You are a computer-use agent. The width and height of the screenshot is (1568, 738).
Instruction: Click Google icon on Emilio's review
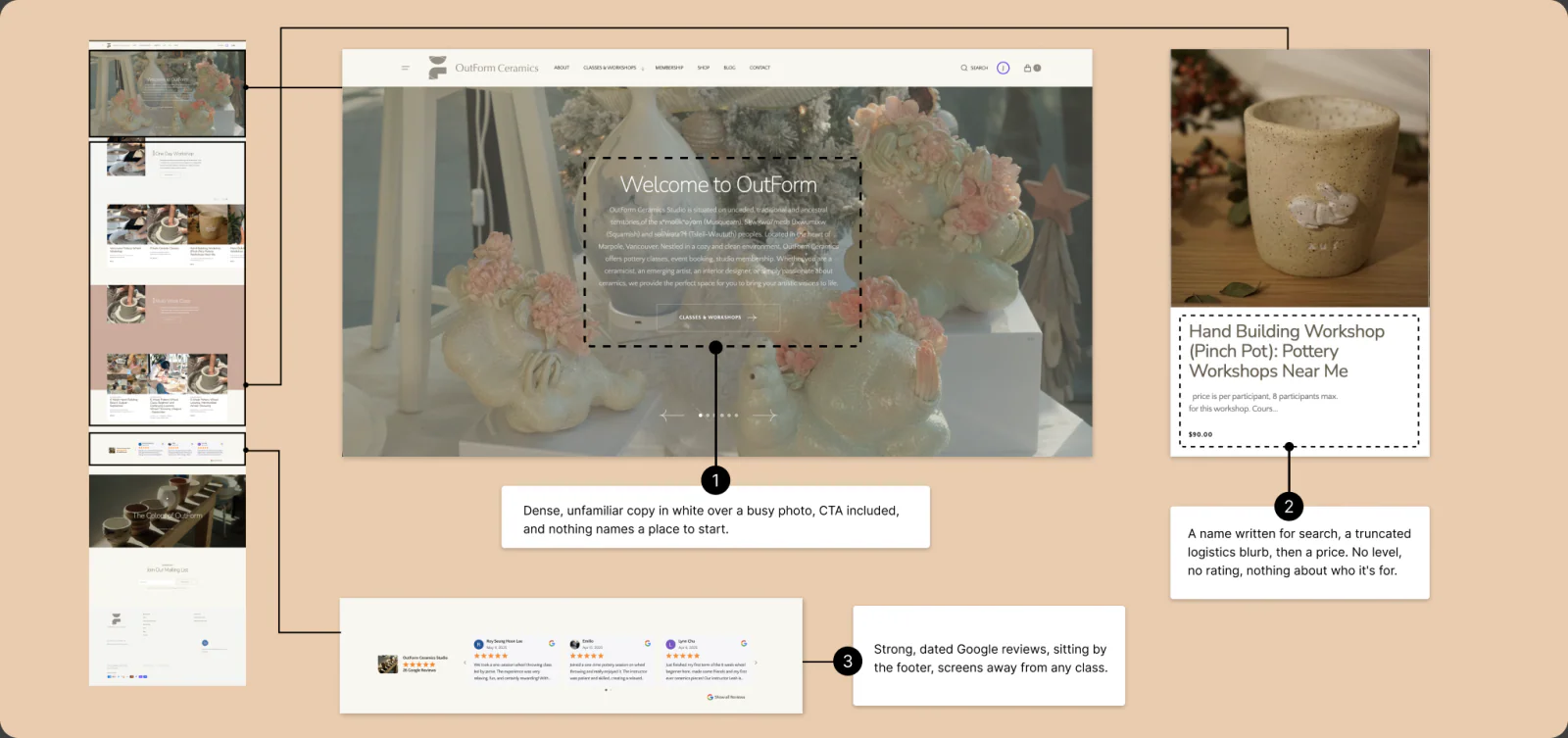tap(648, 643)
